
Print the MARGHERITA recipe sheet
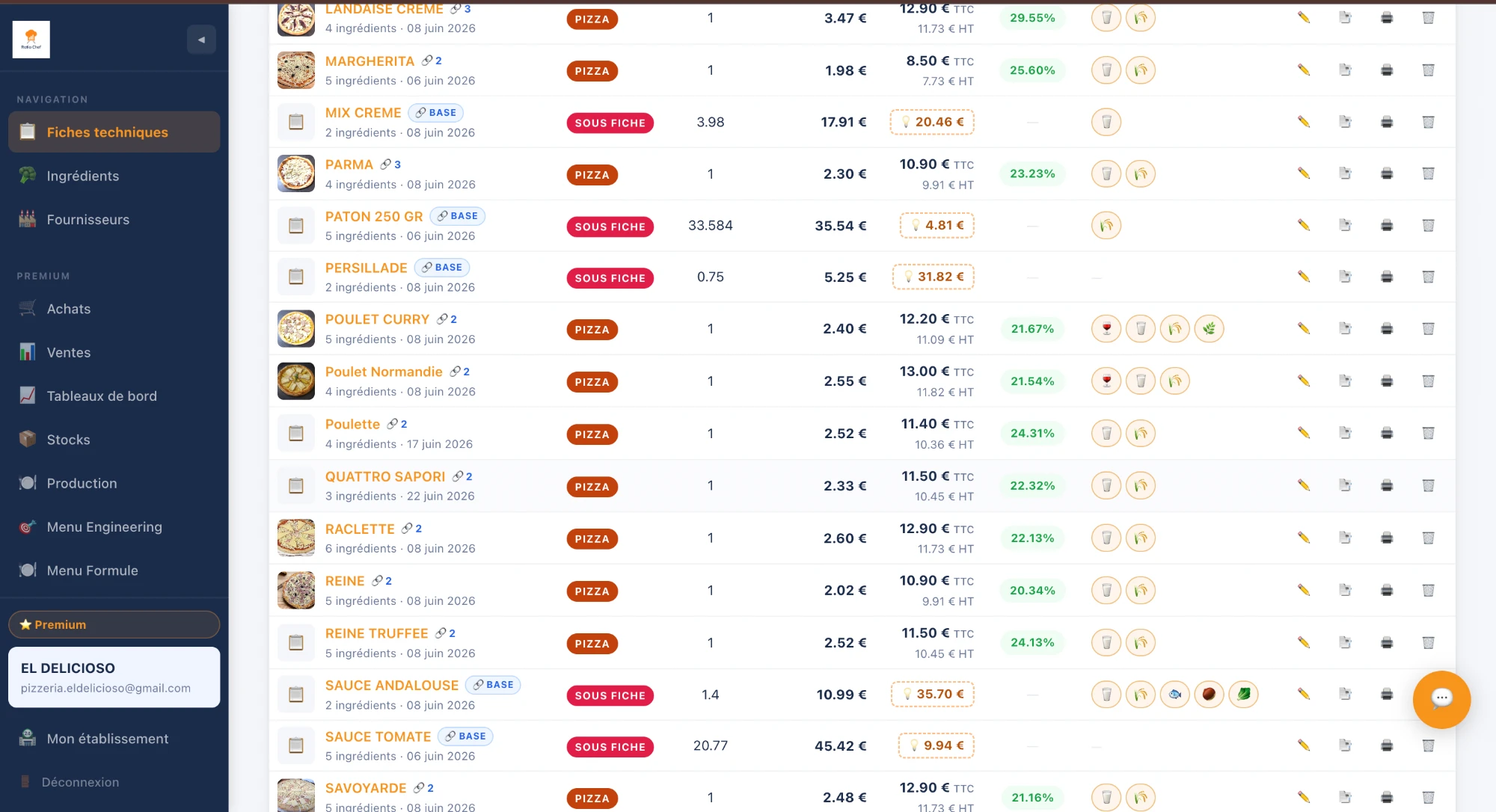point(1387,70)
